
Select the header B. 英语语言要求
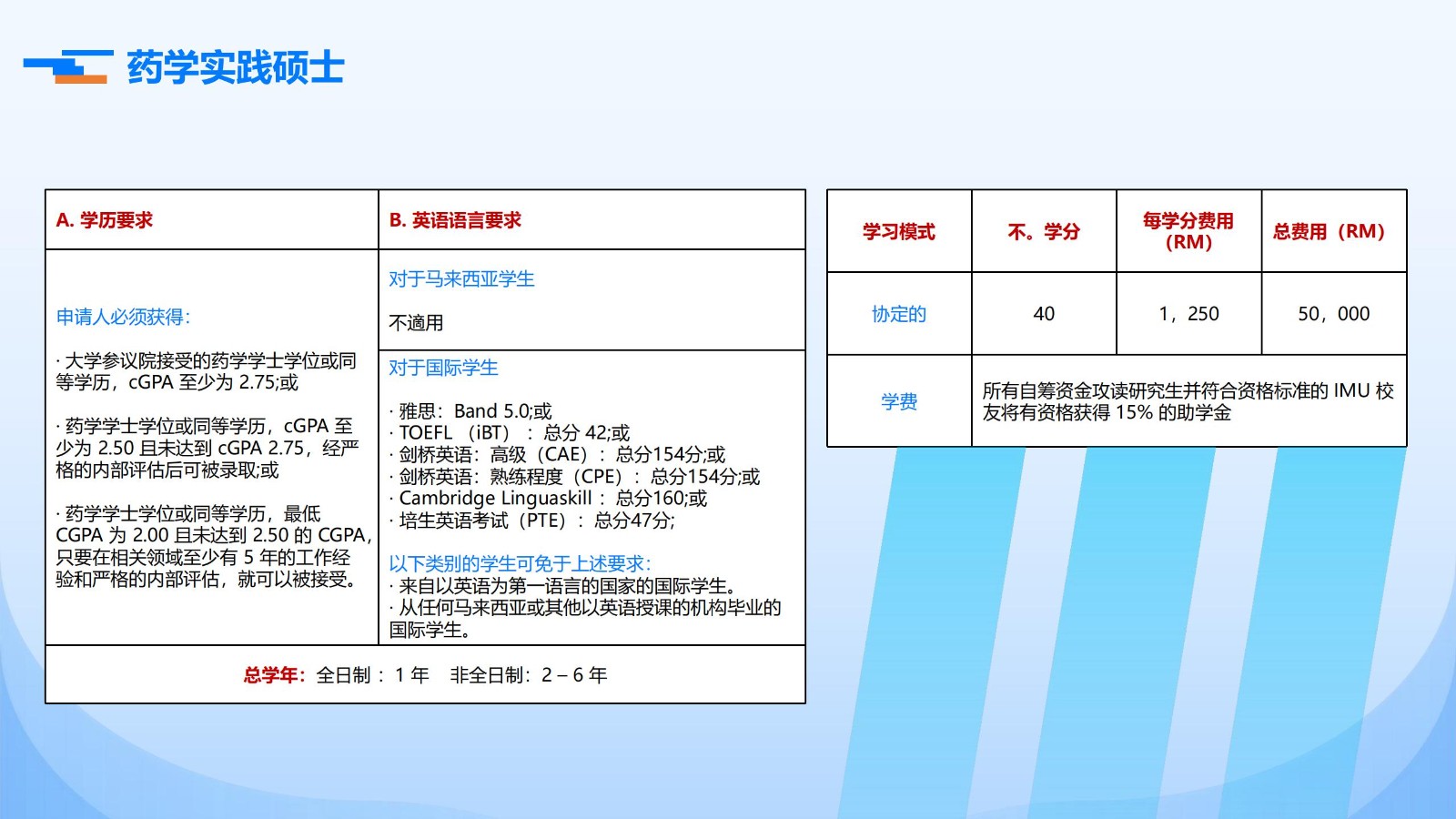coord(455,220)
